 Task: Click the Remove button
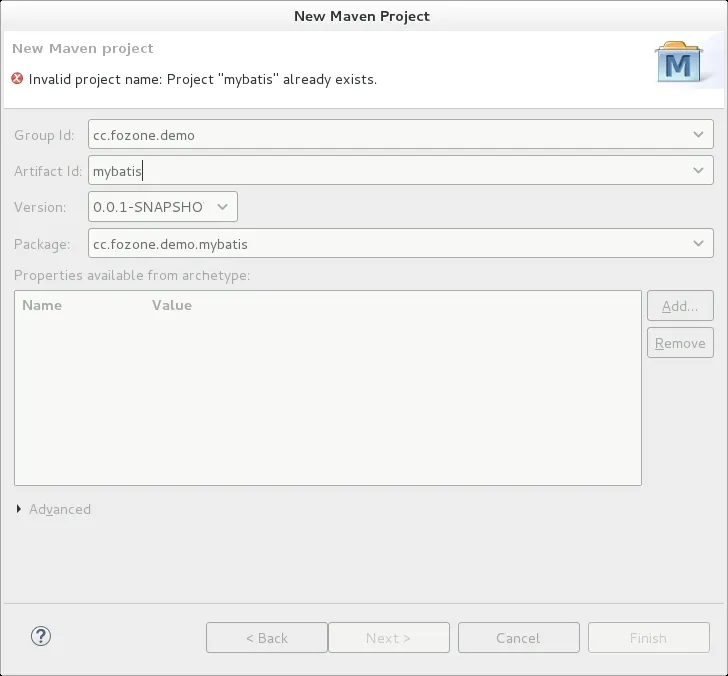[680, 343]
